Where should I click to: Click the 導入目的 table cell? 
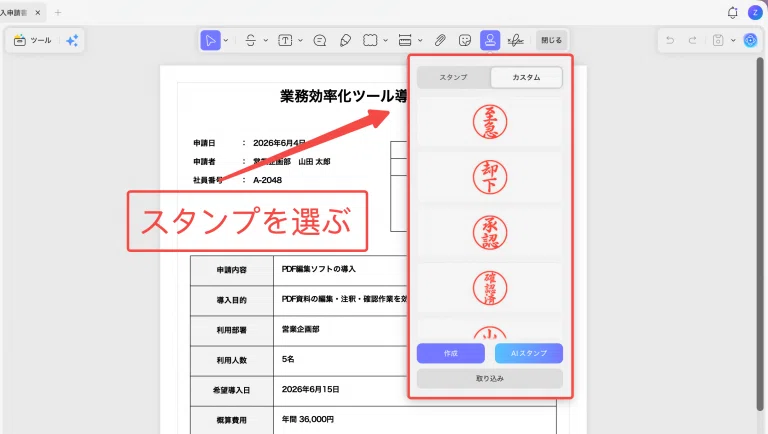(x=232, y=300)
